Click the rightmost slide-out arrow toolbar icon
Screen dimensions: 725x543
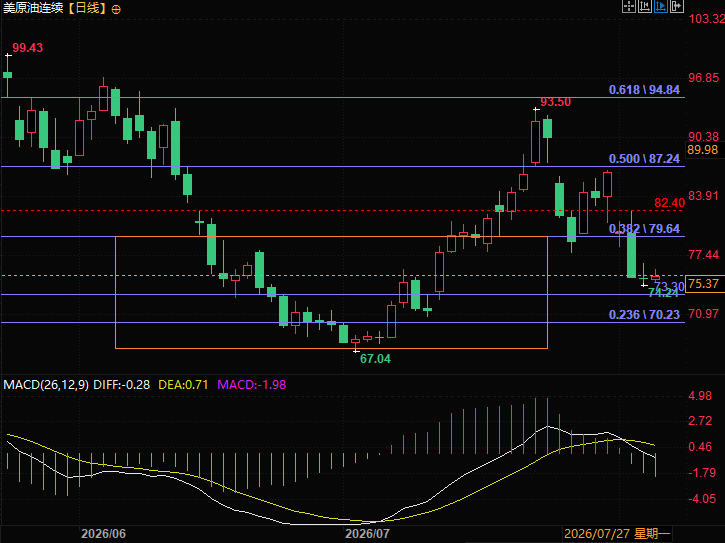coord(677,6)
